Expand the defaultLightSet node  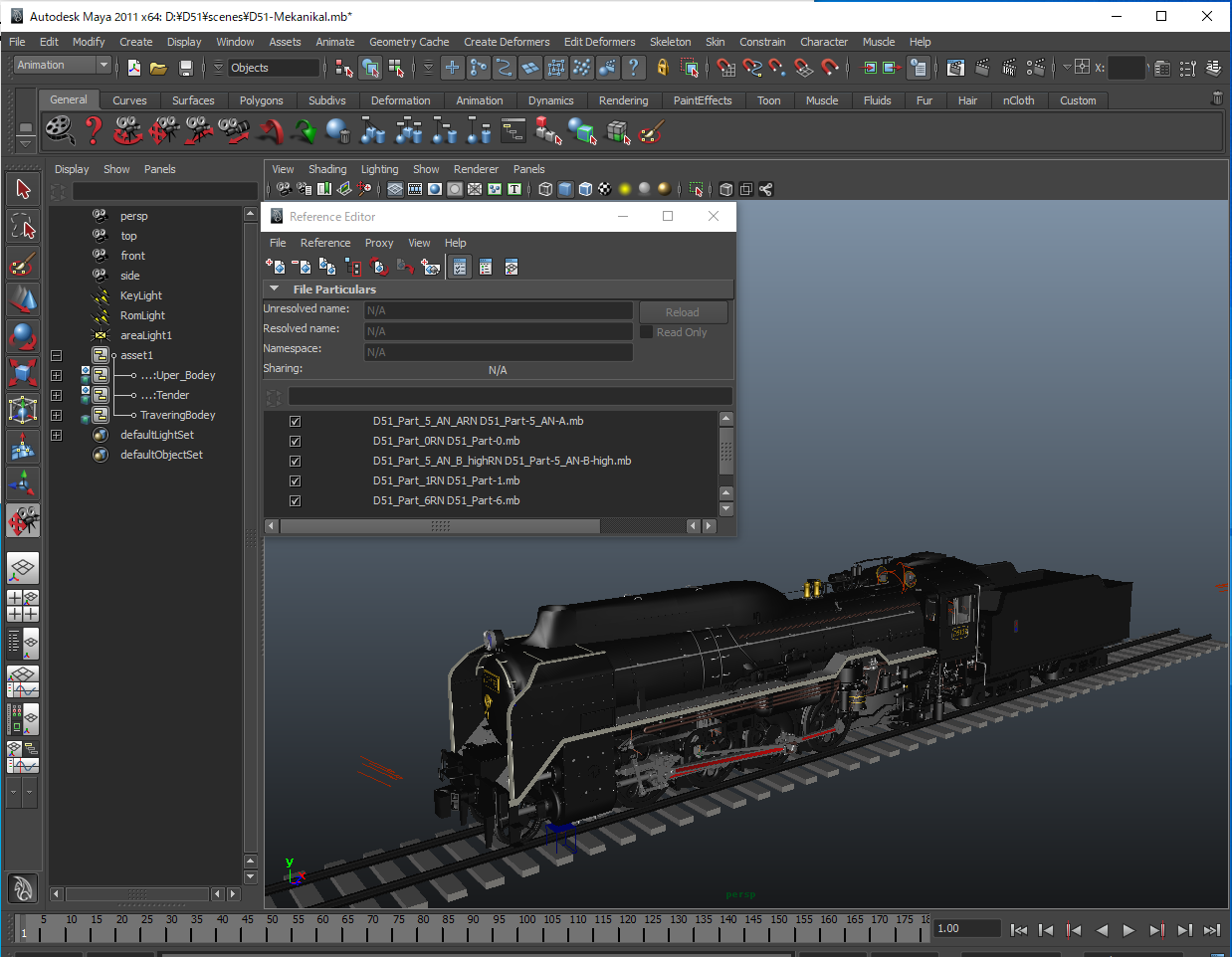pos(57,435)
